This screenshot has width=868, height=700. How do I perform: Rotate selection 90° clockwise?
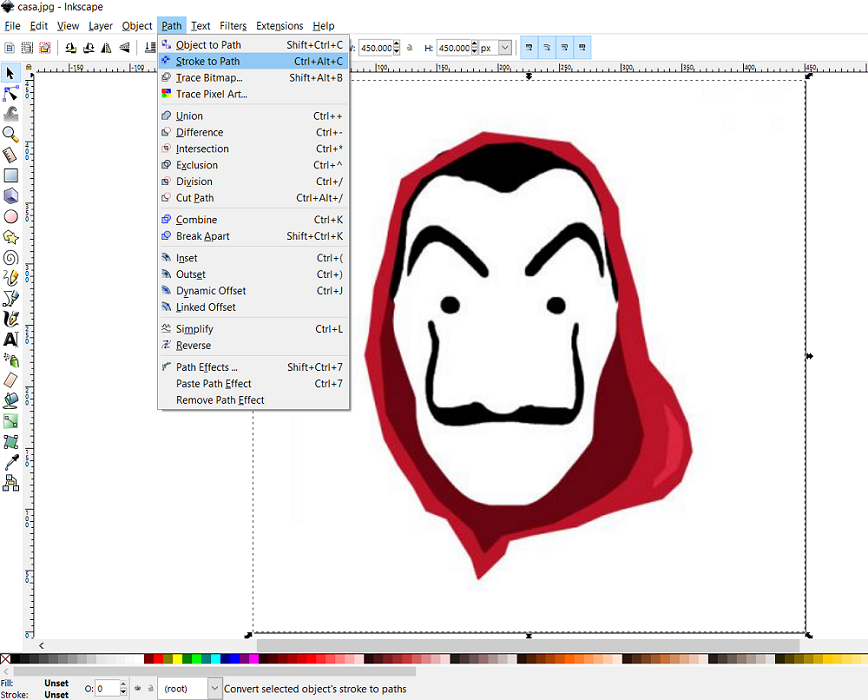pyautogui.click(x=88, y=48)
